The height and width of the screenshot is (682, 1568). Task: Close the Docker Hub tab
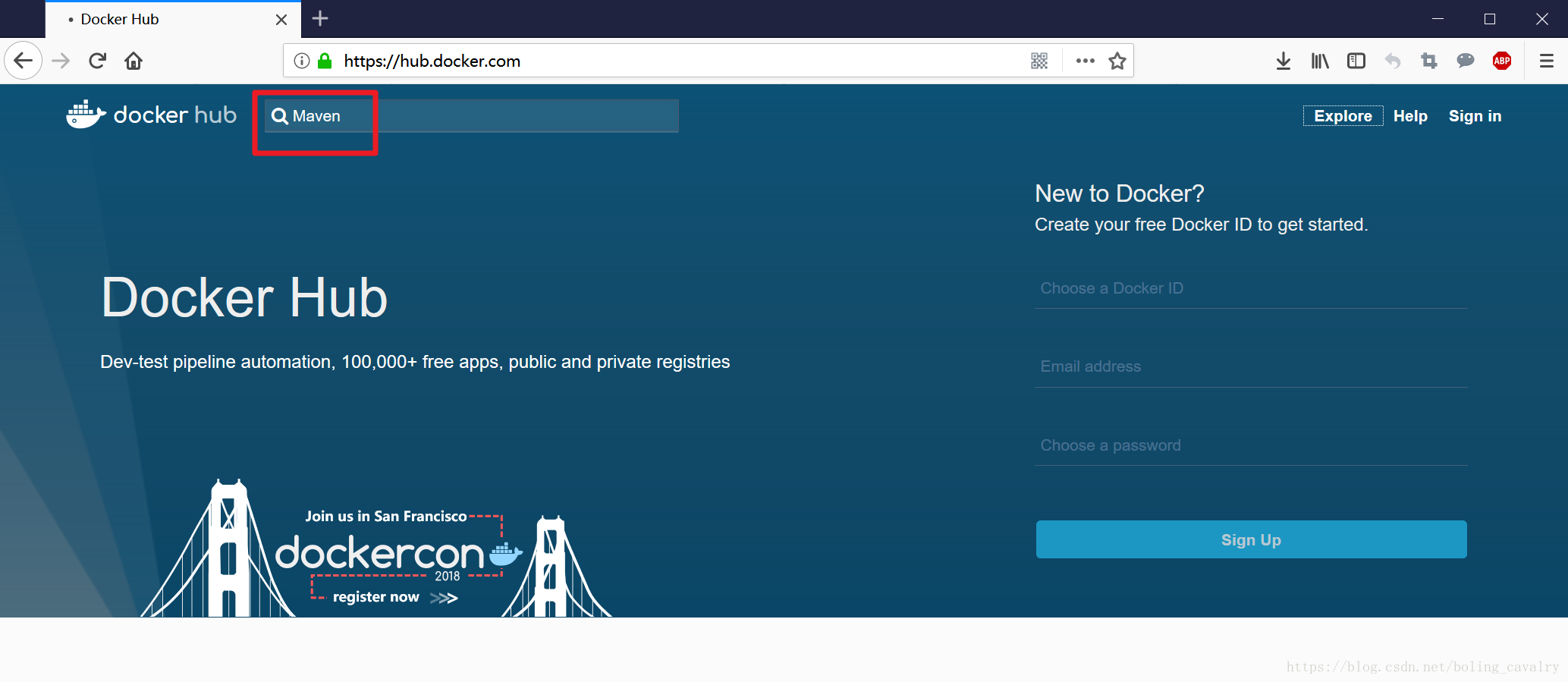pyautogui.click(x=281, y=20)
